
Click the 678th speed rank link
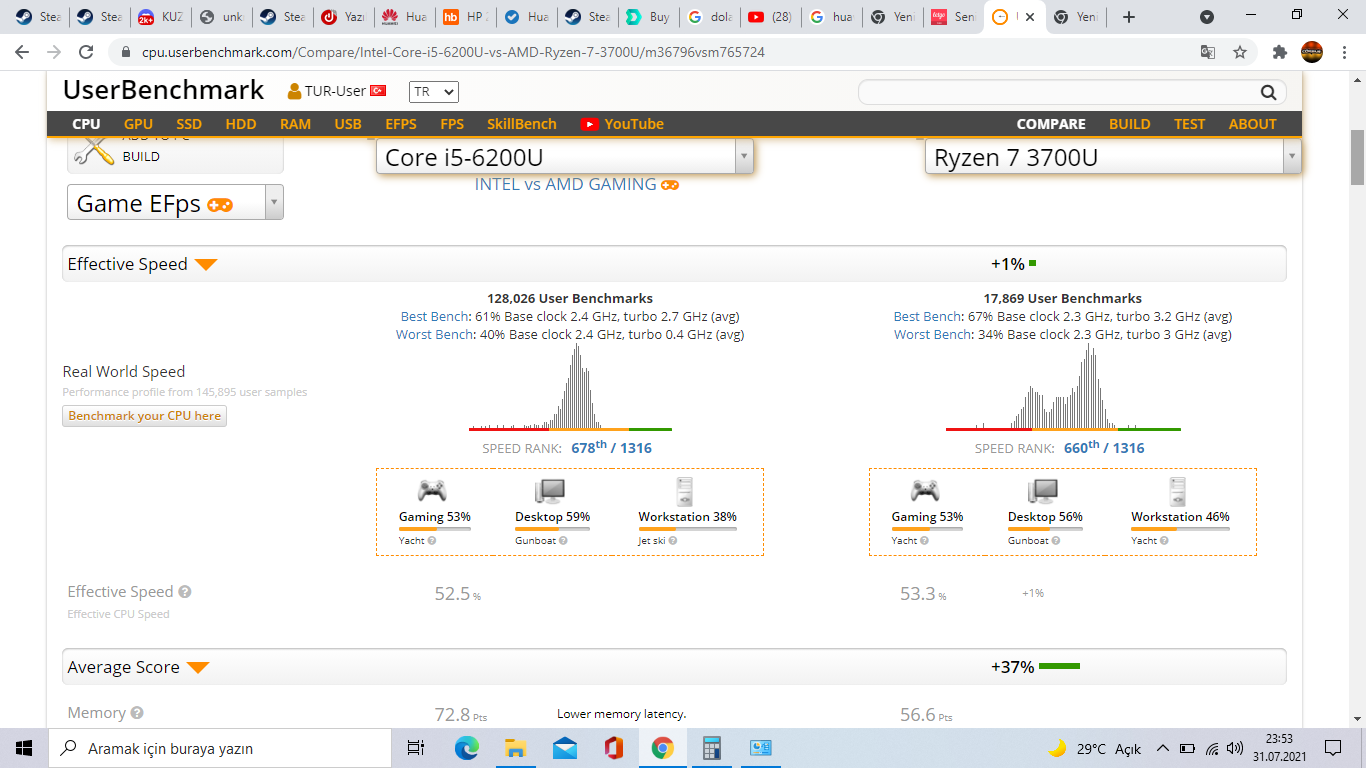click(x=611, y=447)
